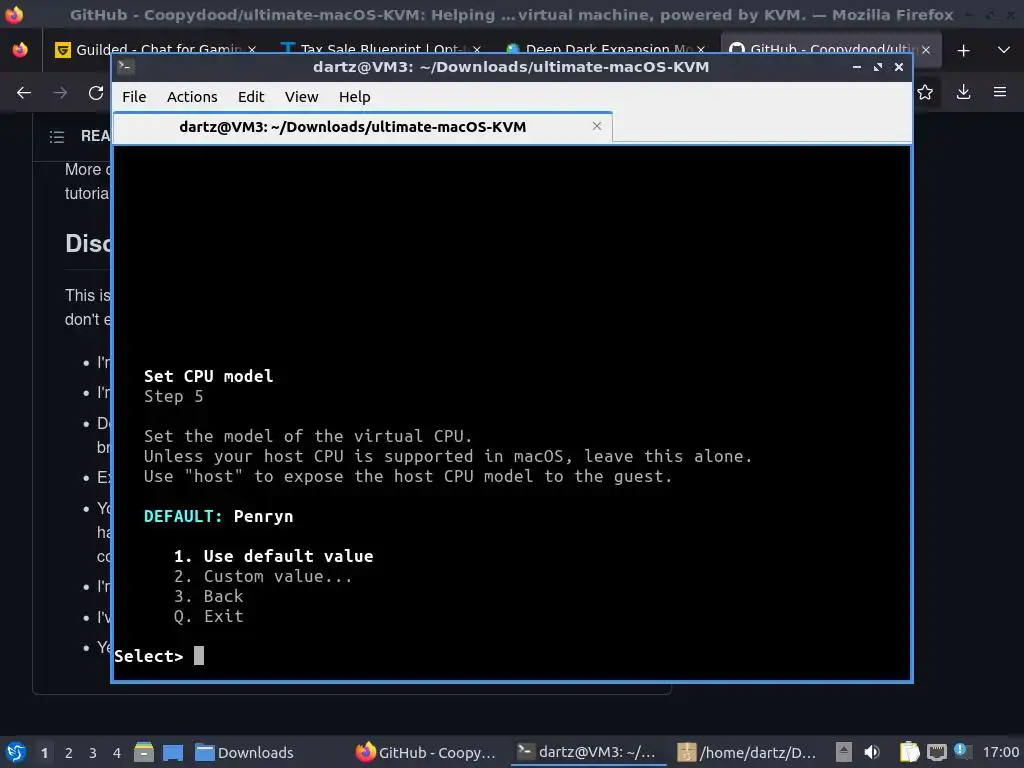
Task: Switch to workspace 4
Action: coord(117,753)
